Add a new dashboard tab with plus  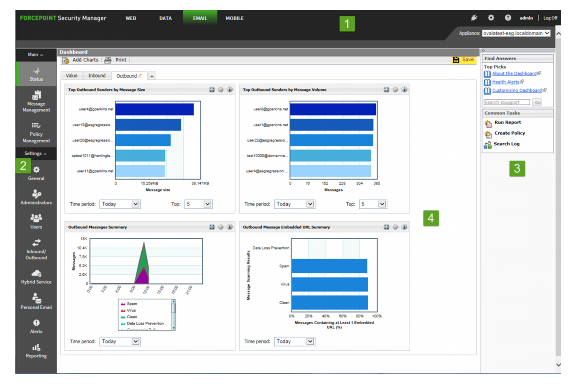[152, 76]
